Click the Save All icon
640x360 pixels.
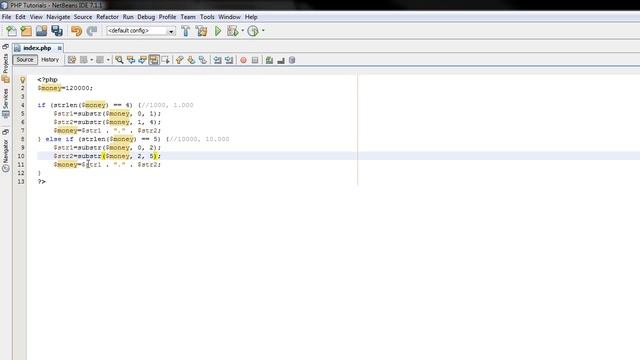click(x=57, y=31)
